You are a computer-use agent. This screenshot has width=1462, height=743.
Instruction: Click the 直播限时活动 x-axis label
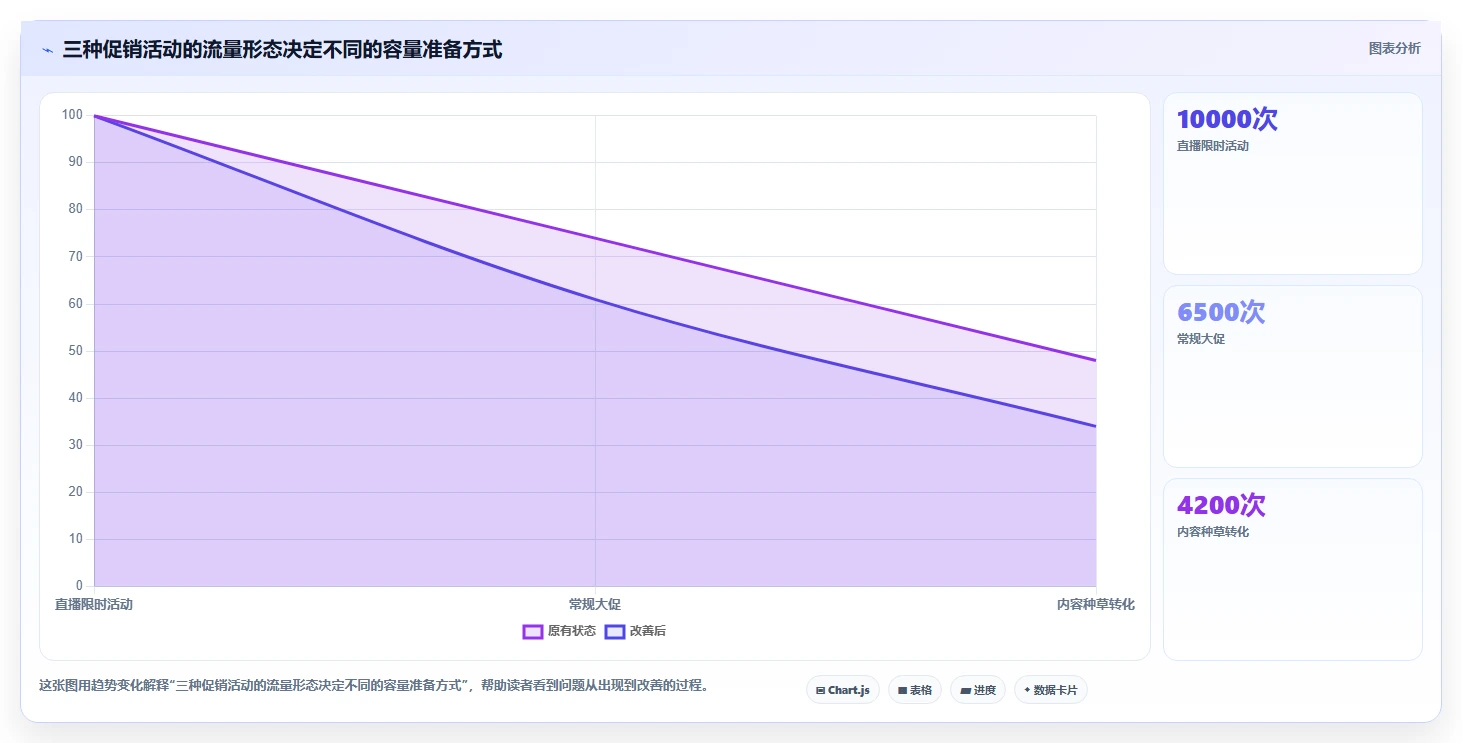pos(94,604)
